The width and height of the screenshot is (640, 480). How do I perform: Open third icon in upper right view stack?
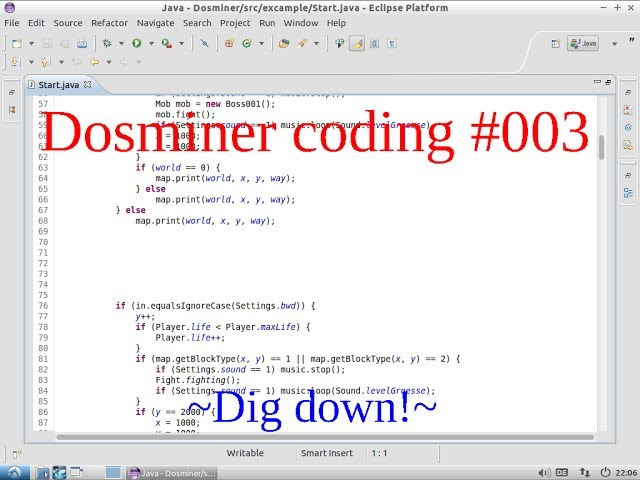coord(628,127)
